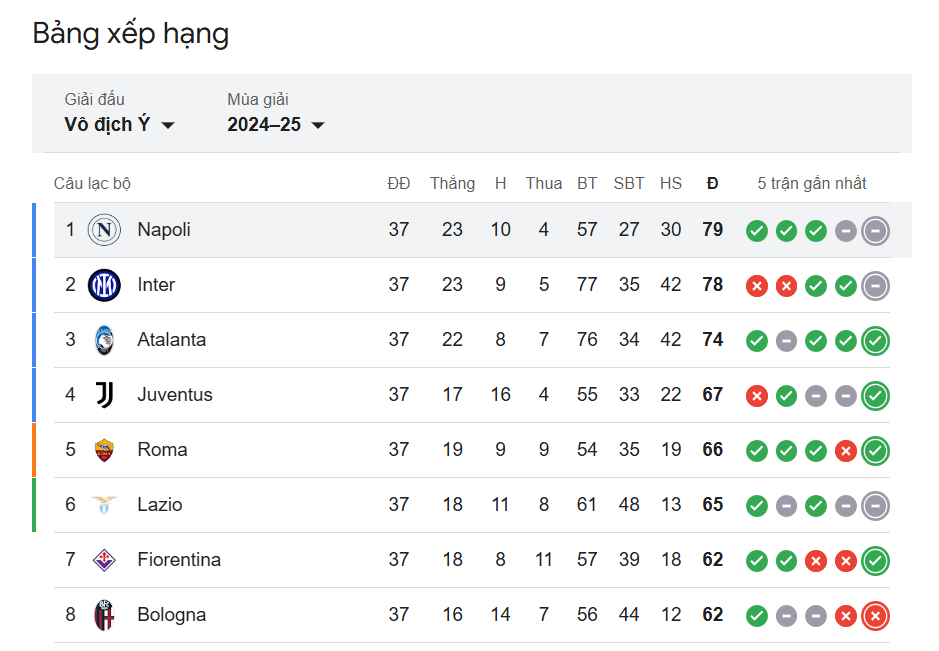Click the Napoli club crest
The image size is (939, 651).
104,230
